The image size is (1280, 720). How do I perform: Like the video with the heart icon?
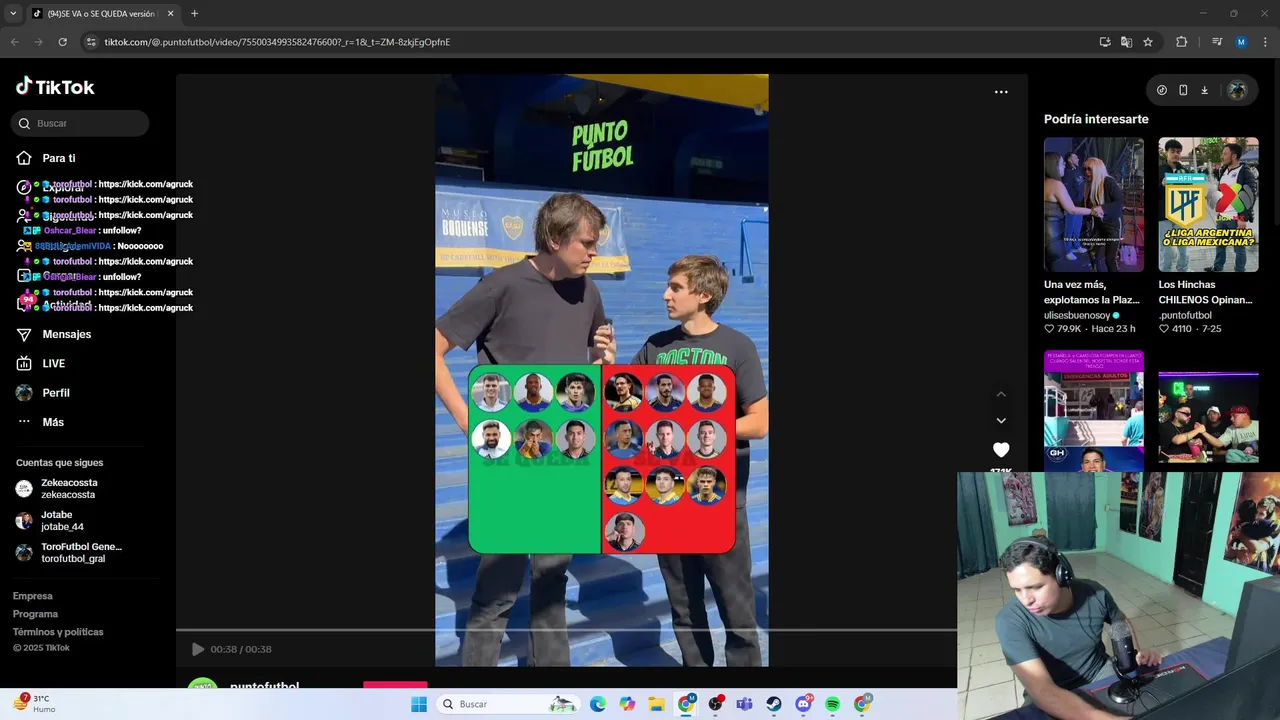(x=1001, y=450)
